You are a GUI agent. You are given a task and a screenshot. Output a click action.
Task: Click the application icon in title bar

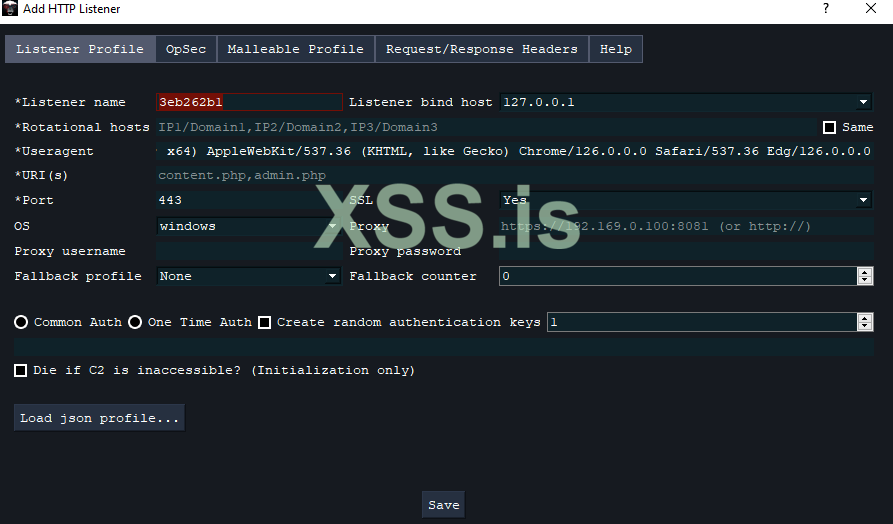click(10, 9)
